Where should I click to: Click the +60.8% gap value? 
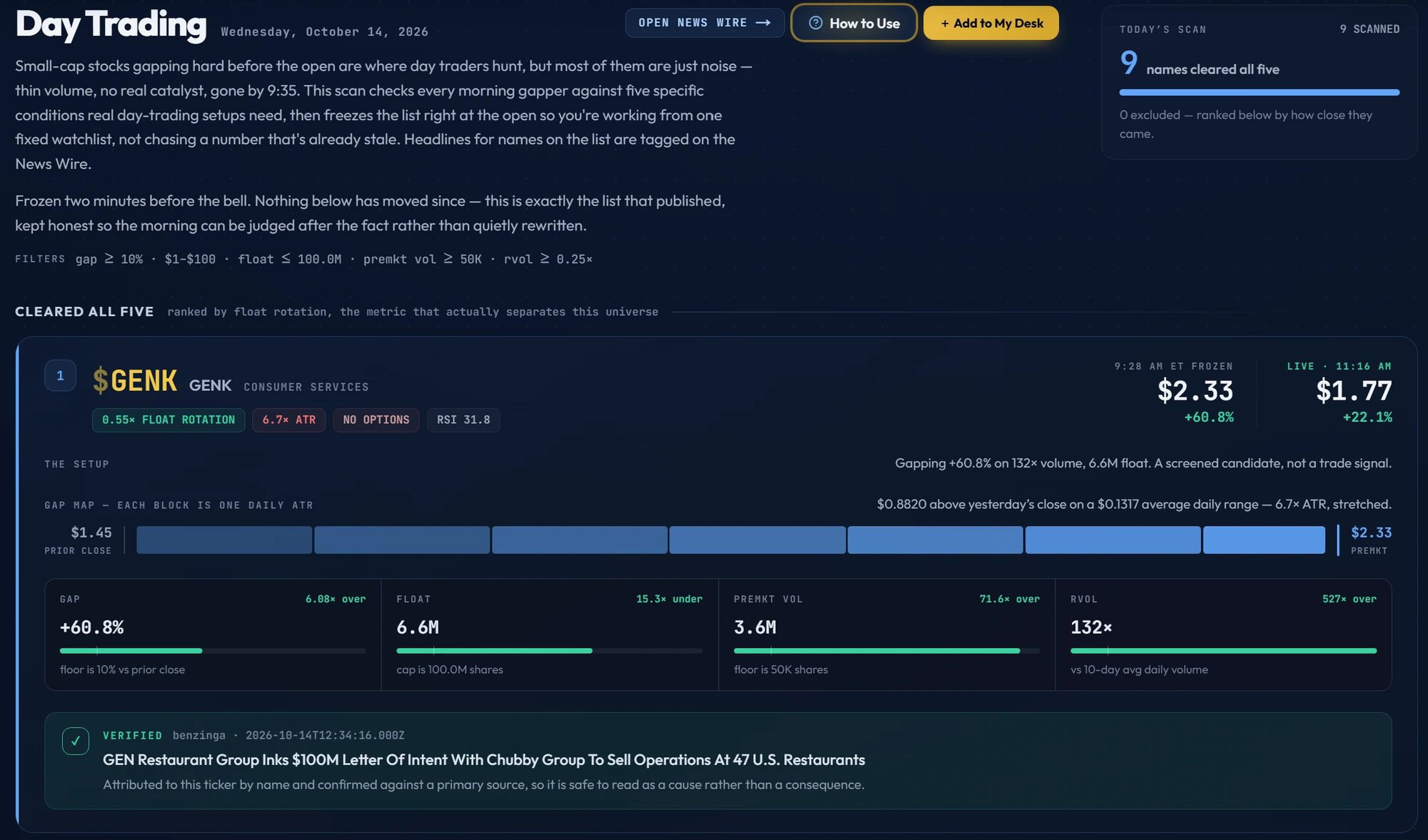[92, 627]
